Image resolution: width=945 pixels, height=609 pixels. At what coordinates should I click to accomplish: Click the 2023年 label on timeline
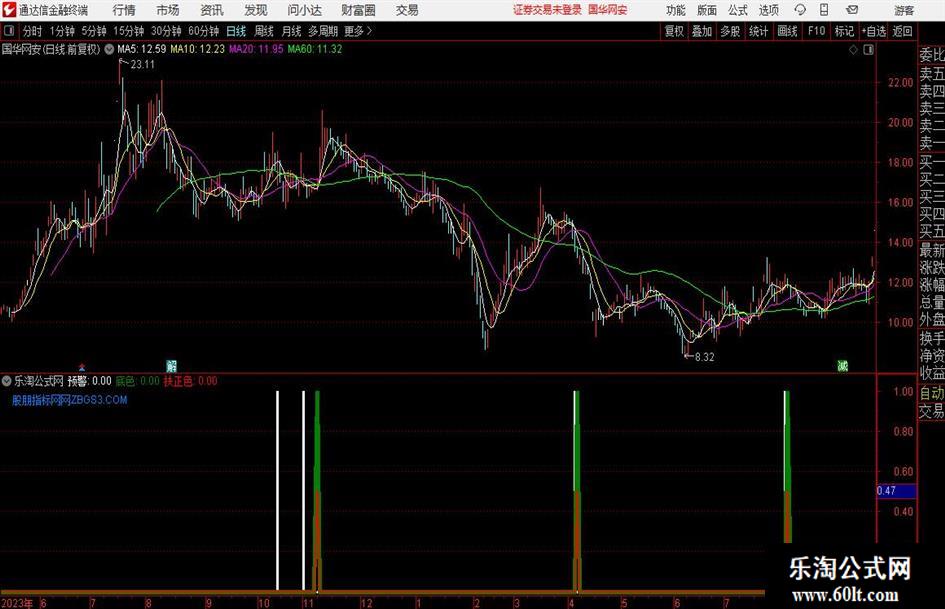click(x=17, y=603)
